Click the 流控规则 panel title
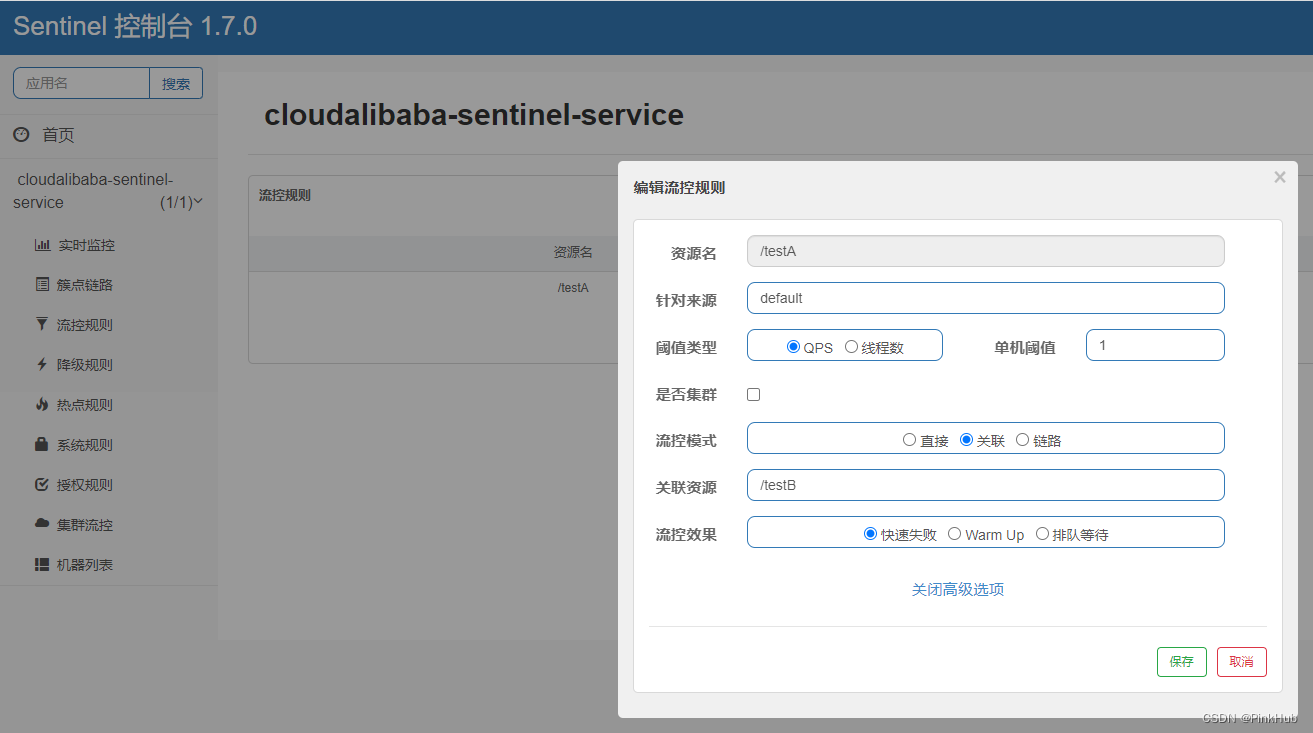Image resolution: width=1313 pixels, height=733 pixels. [285, 195]
